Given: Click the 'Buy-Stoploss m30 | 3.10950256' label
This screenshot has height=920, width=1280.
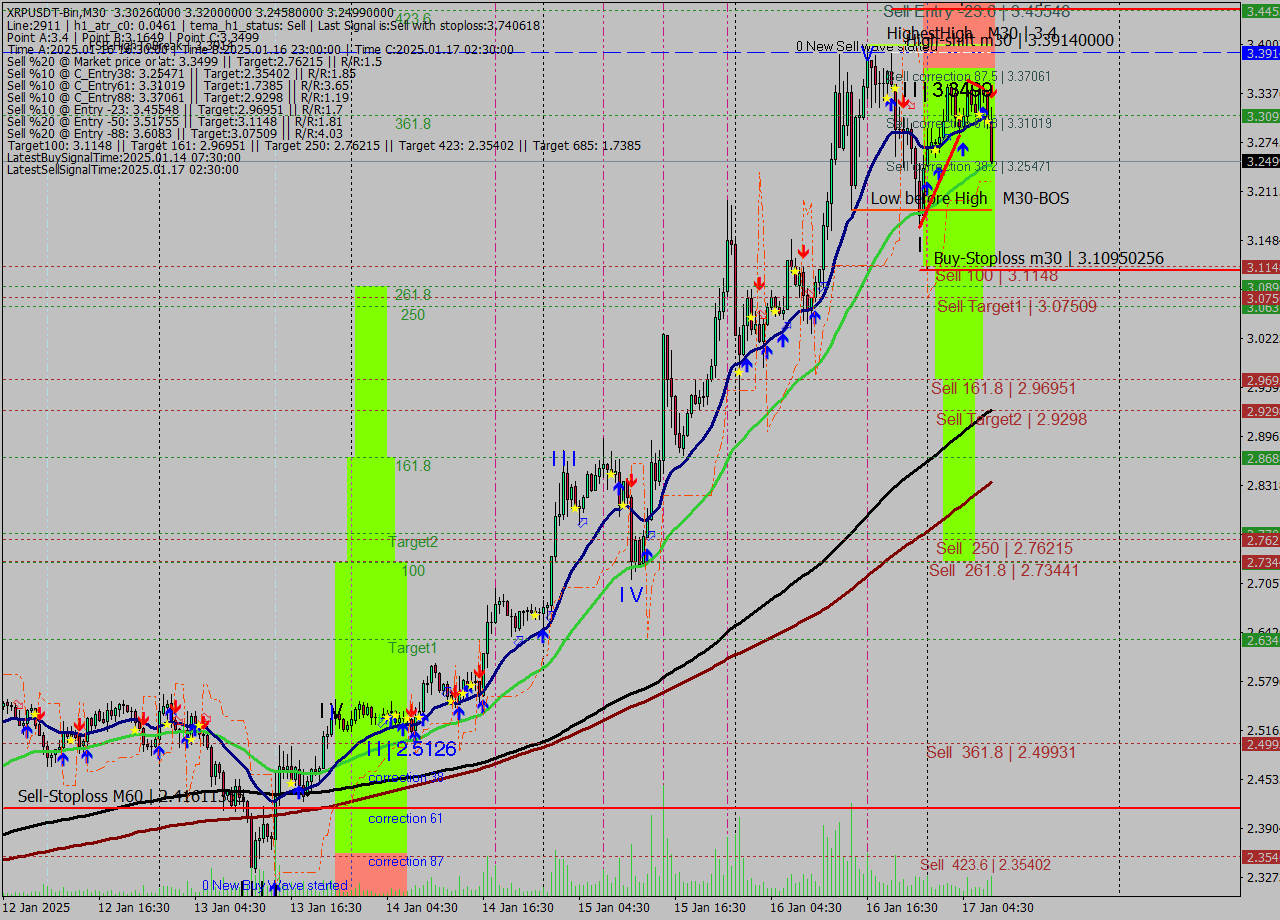Looking at the screenshot, I should pyautogui.click(x=1048, y=258).
